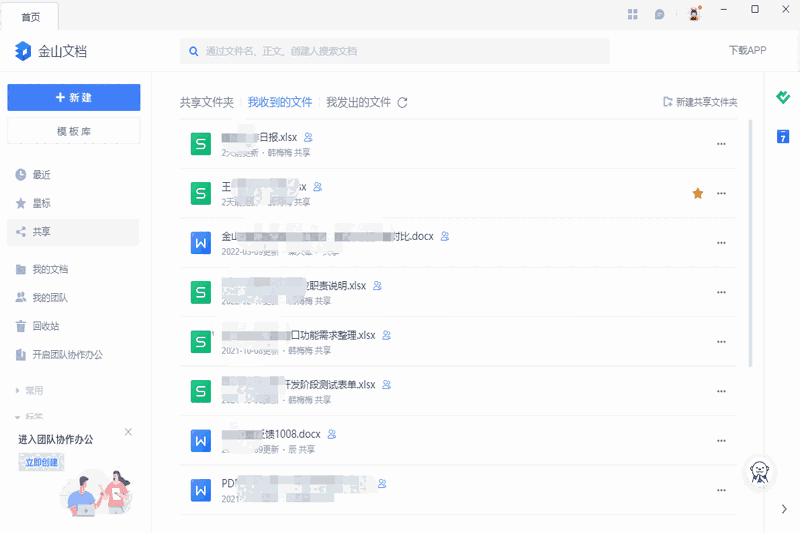Open 共享 in the sidebar
Viewport: 800px width, 533px height.
73,232
